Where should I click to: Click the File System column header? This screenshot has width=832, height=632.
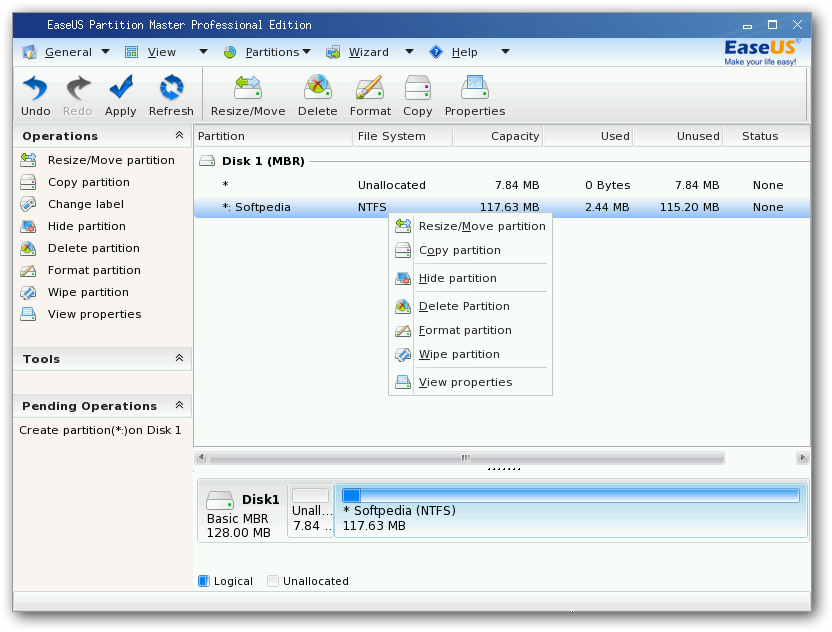point(403,136)
